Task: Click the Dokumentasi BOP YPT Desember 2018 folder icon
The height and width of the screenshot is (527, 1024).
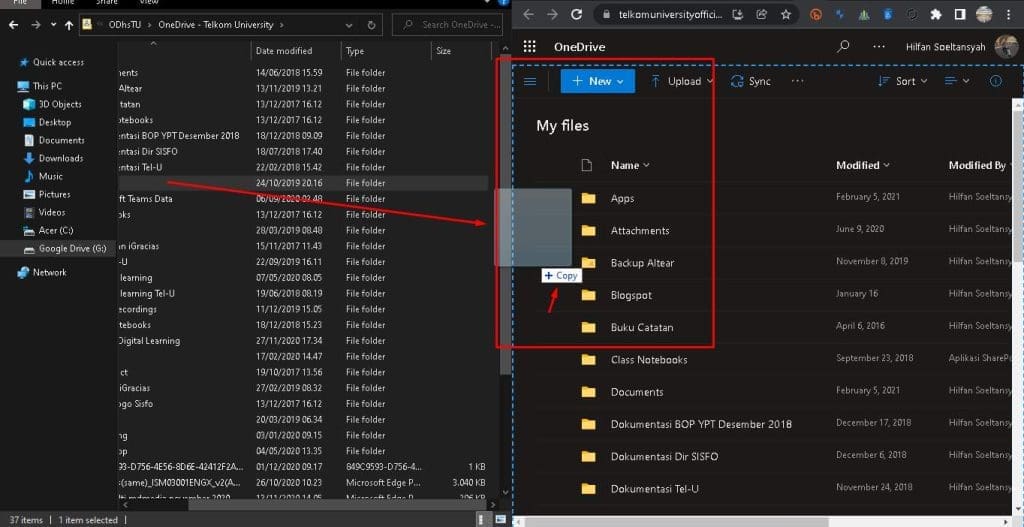Action: click(x=588, y=424)
